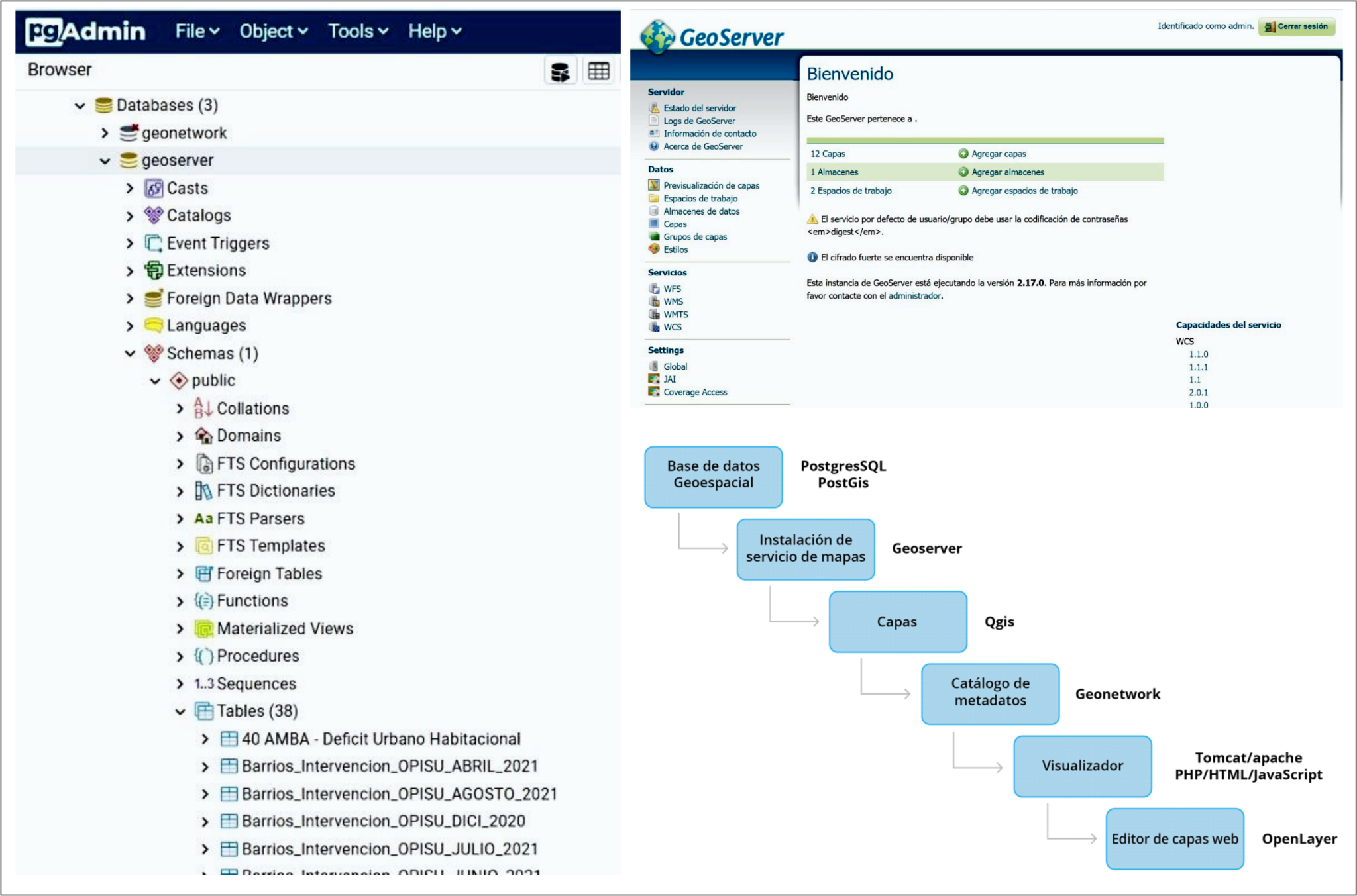The width and height of the screenshot is (1357, 896).
Task: Open Almacenes de datos sidebar link
Action: [702, 211]
